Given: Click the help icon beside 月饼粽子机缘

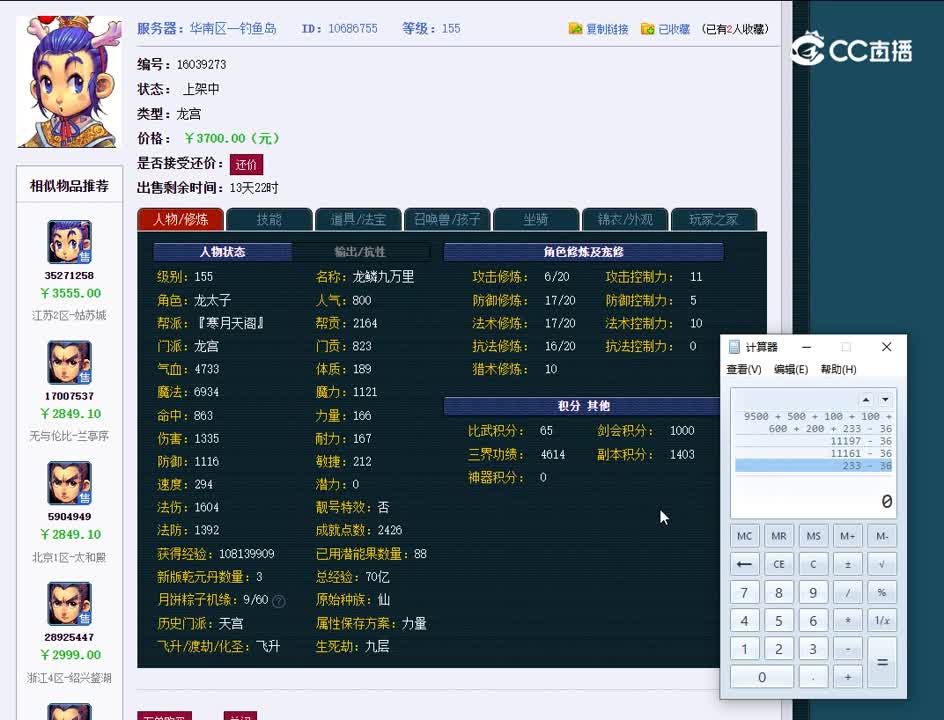Looking at the screenshot, I should (279, 601).
